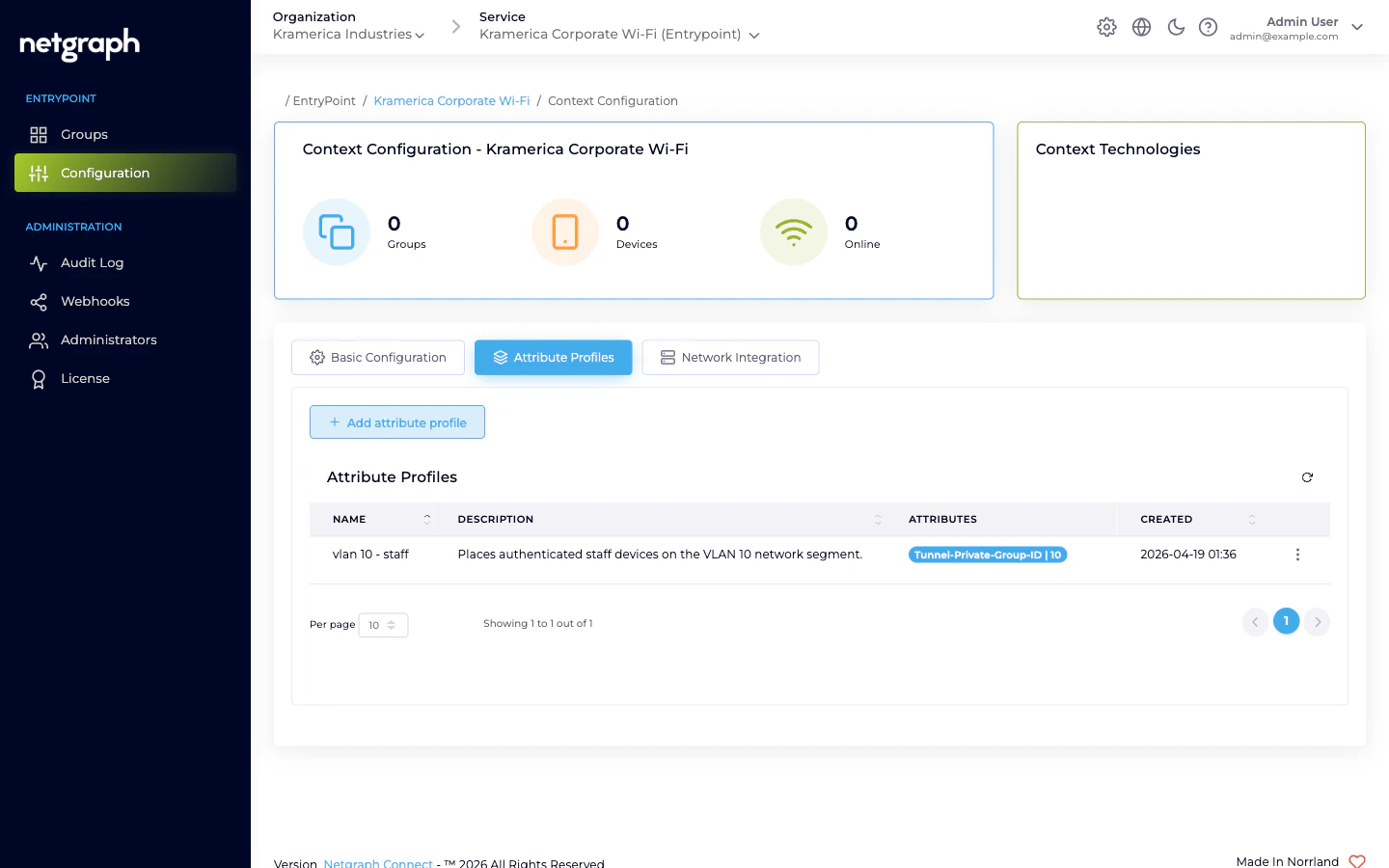Image resolution: width=1389 pixels, height=868 pixels.
Task: Click the Groups copy icon in summary
Action: pyautogui.click(x=337, y=231)
